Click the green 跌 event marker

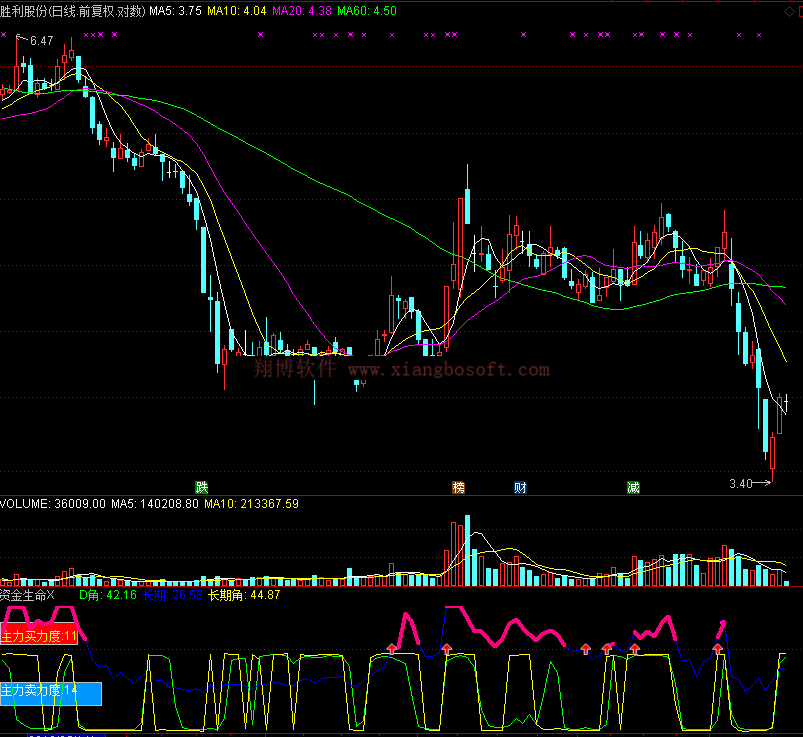[x=202, y=488]
